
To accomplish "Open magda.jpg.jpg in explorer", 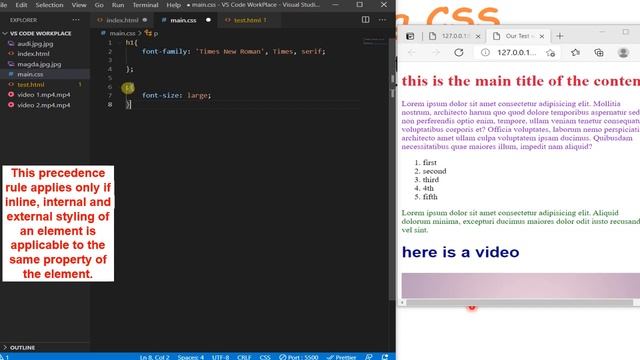I will click(39, 64).
